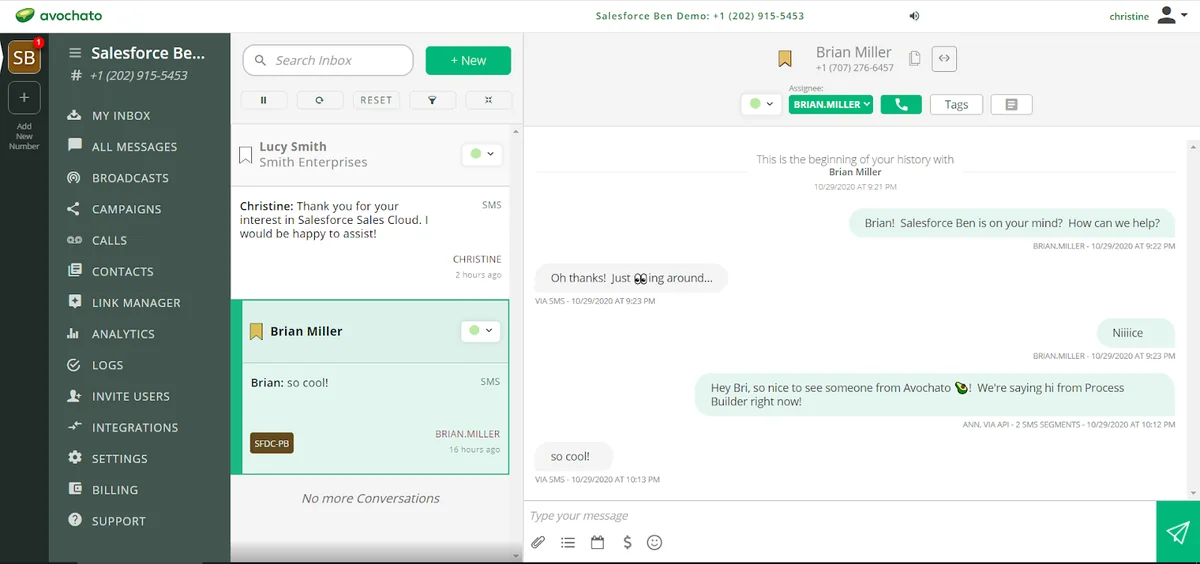
Task: Schedule message with calendar icon
Action: [598, 543]
